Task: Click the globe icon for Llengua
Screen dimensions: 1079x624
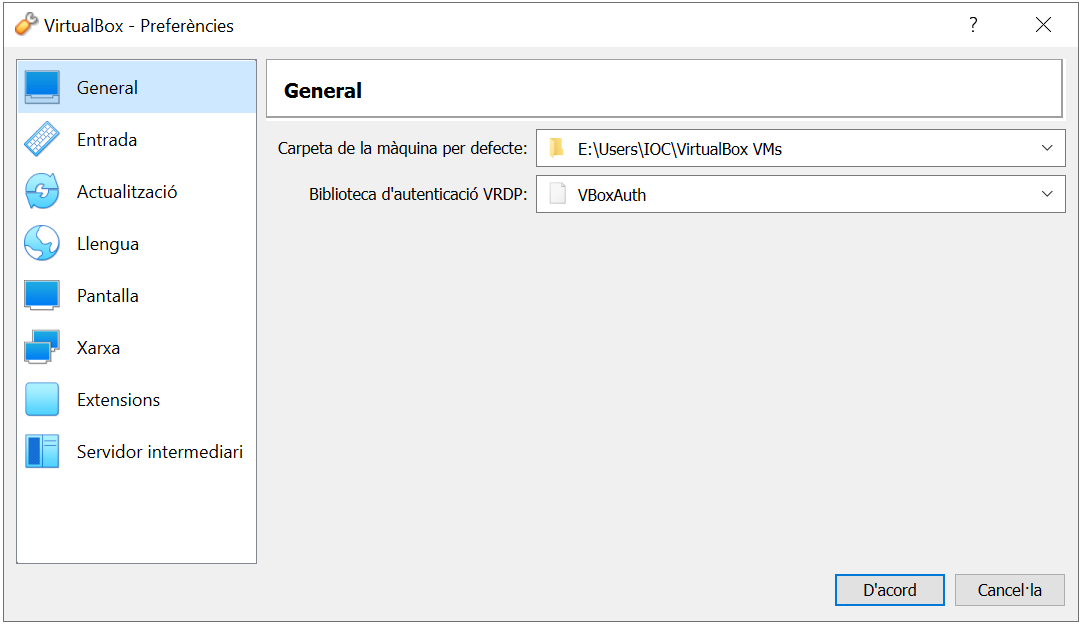Action: [x=42, y=244]
